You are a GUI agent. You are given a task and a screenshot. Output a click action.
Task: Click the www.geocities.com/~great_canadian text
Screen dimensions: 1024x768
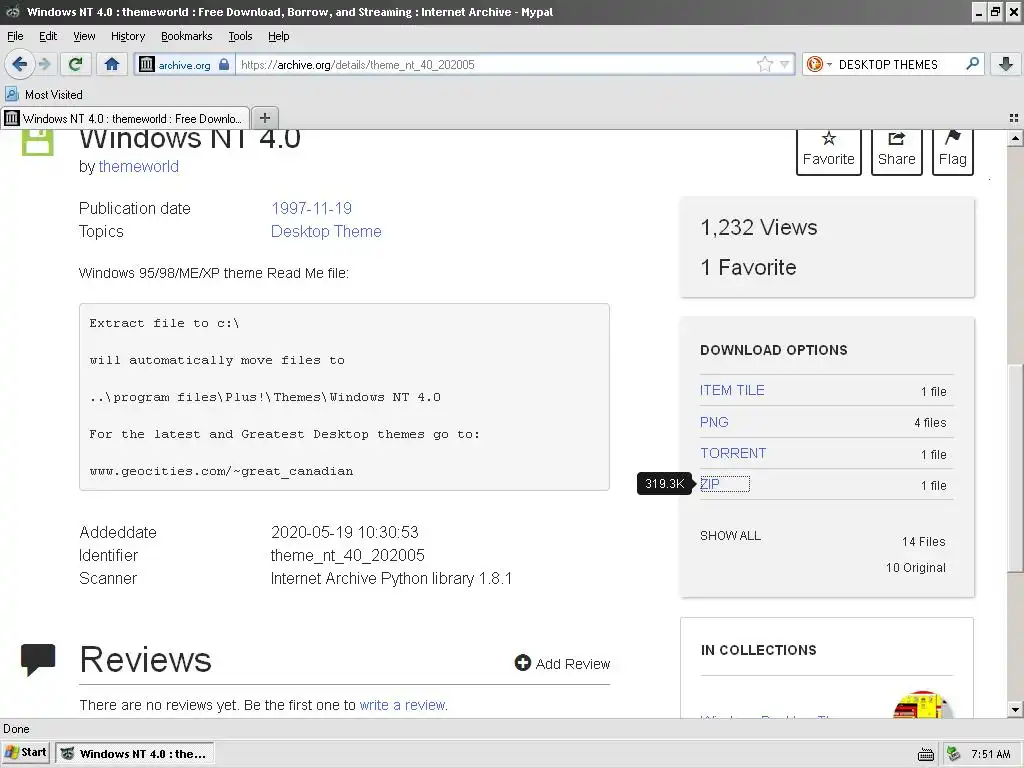(x=221, y=471)
